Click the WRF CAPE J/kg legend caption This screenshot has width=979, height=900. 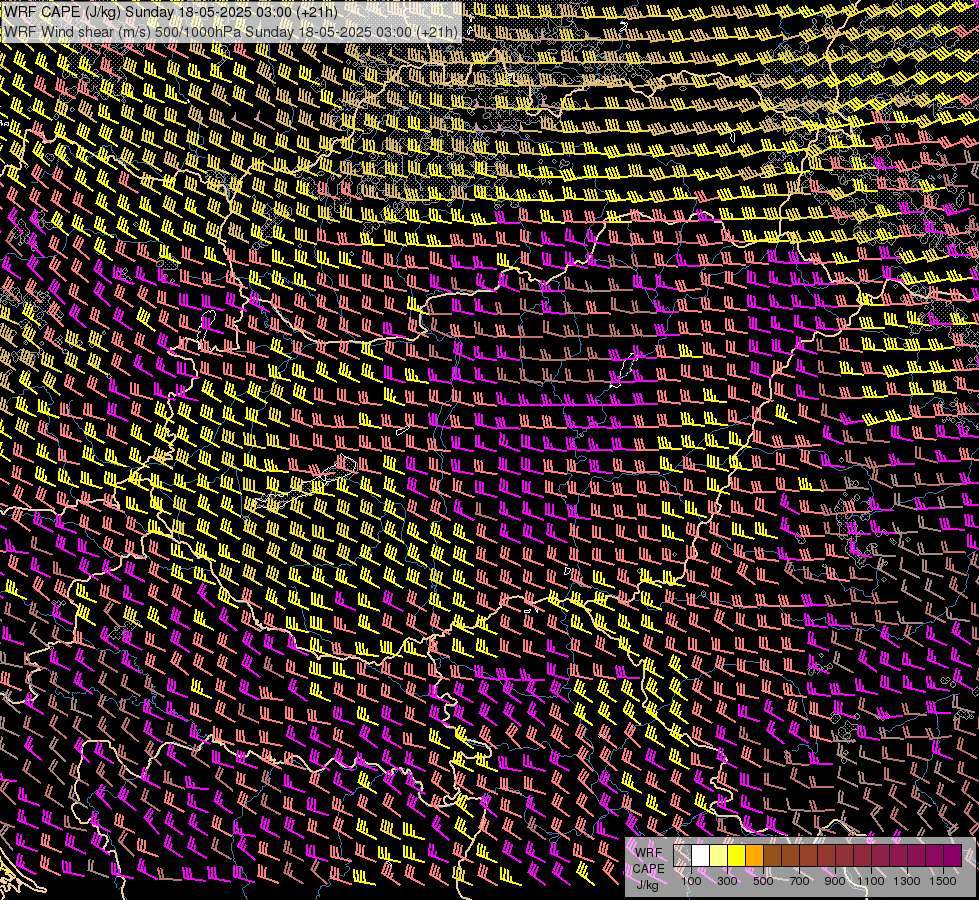649,869
